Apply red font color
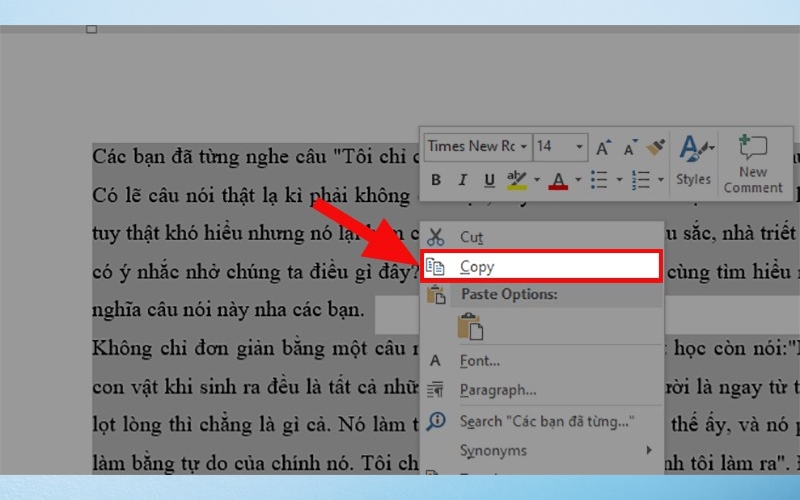The width and height of the screenshot is (800, 500). coord(558,180)
